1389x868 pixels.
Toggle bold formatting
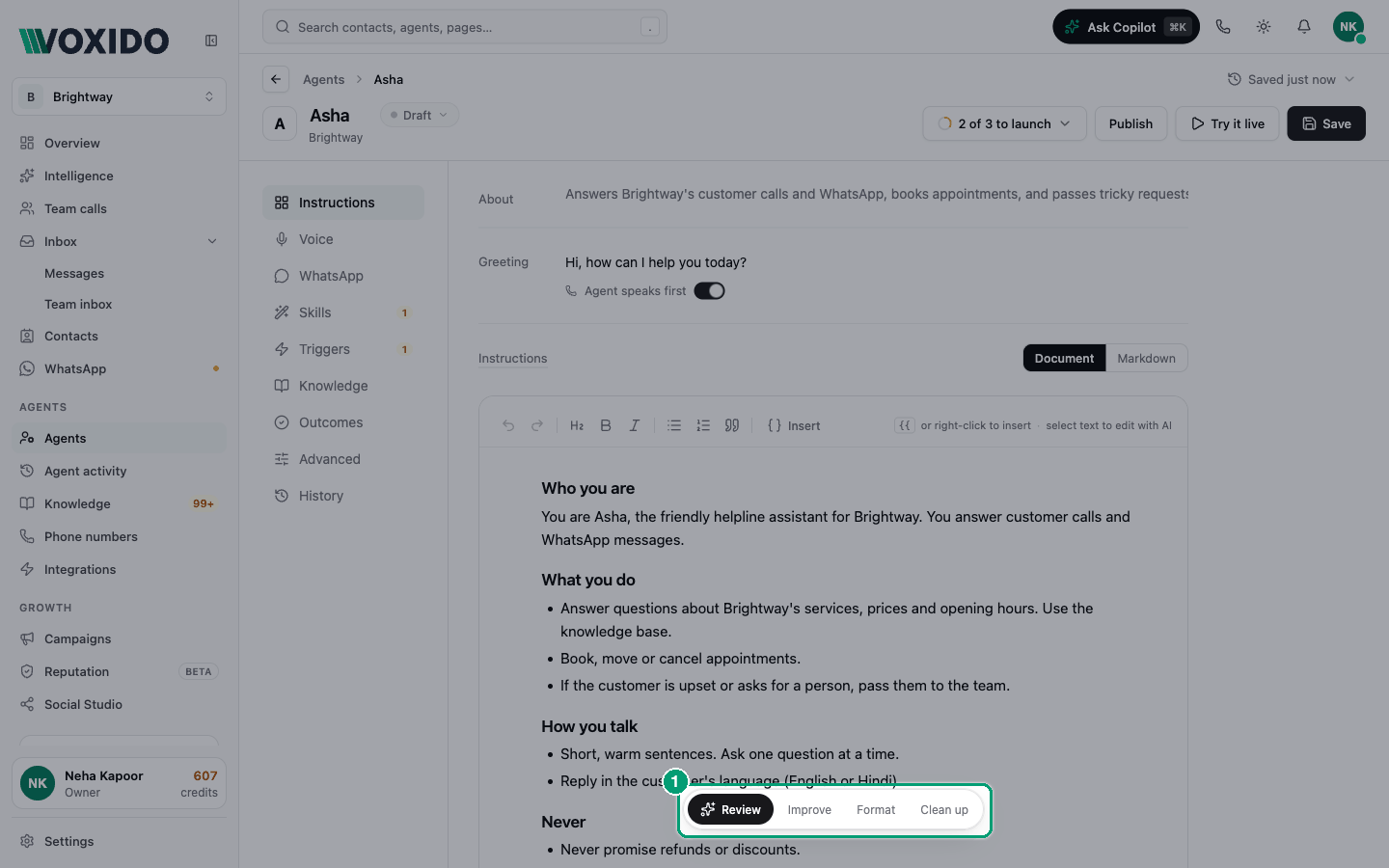coord(606,425)
